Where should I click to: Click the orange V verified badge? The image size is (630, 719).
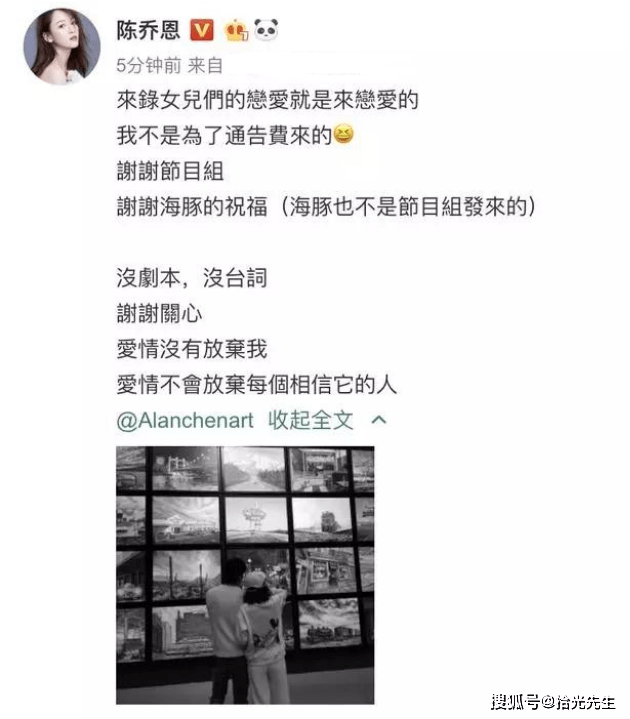click(202, 31)
